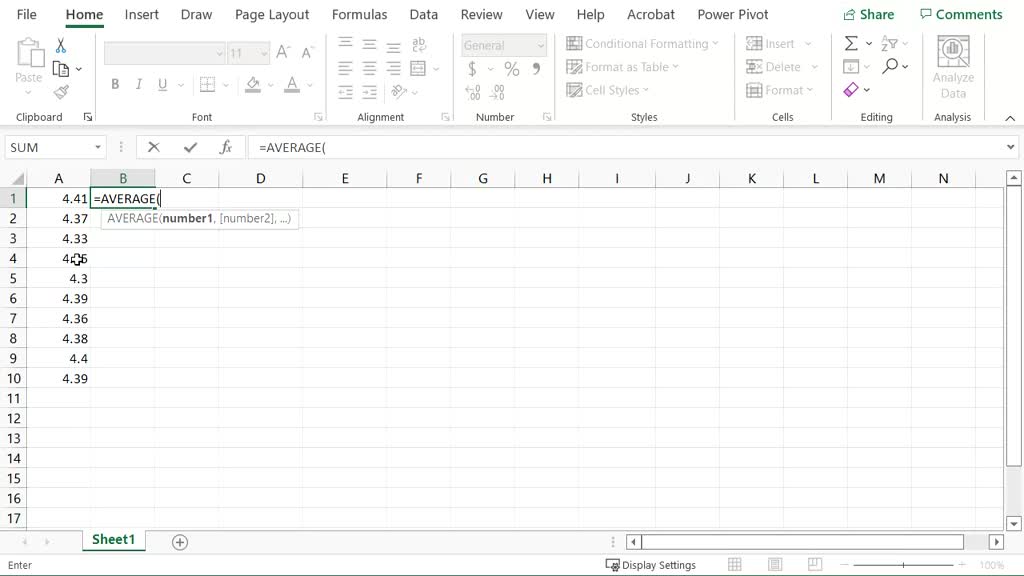Expand the formula bar chevron
This screenshot has width=1024, height=576.
pos(1010,148)
